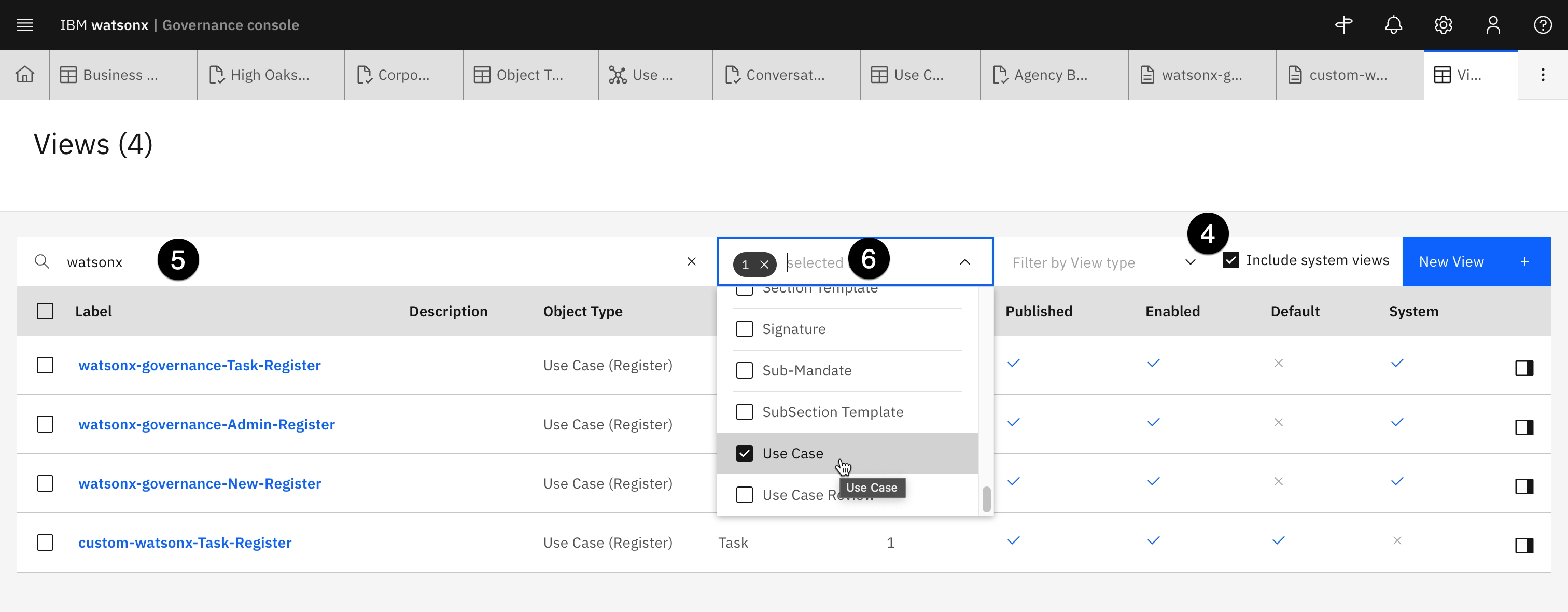Open side panel for custom-watsonx-Task-Register row
1568x612 pixels.
coord(1523,545)
